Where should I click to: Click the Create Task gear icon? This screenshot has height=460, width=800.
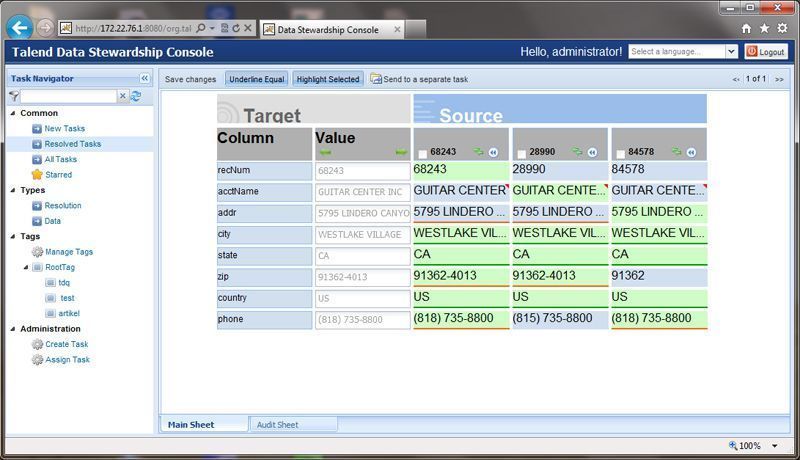37,344
